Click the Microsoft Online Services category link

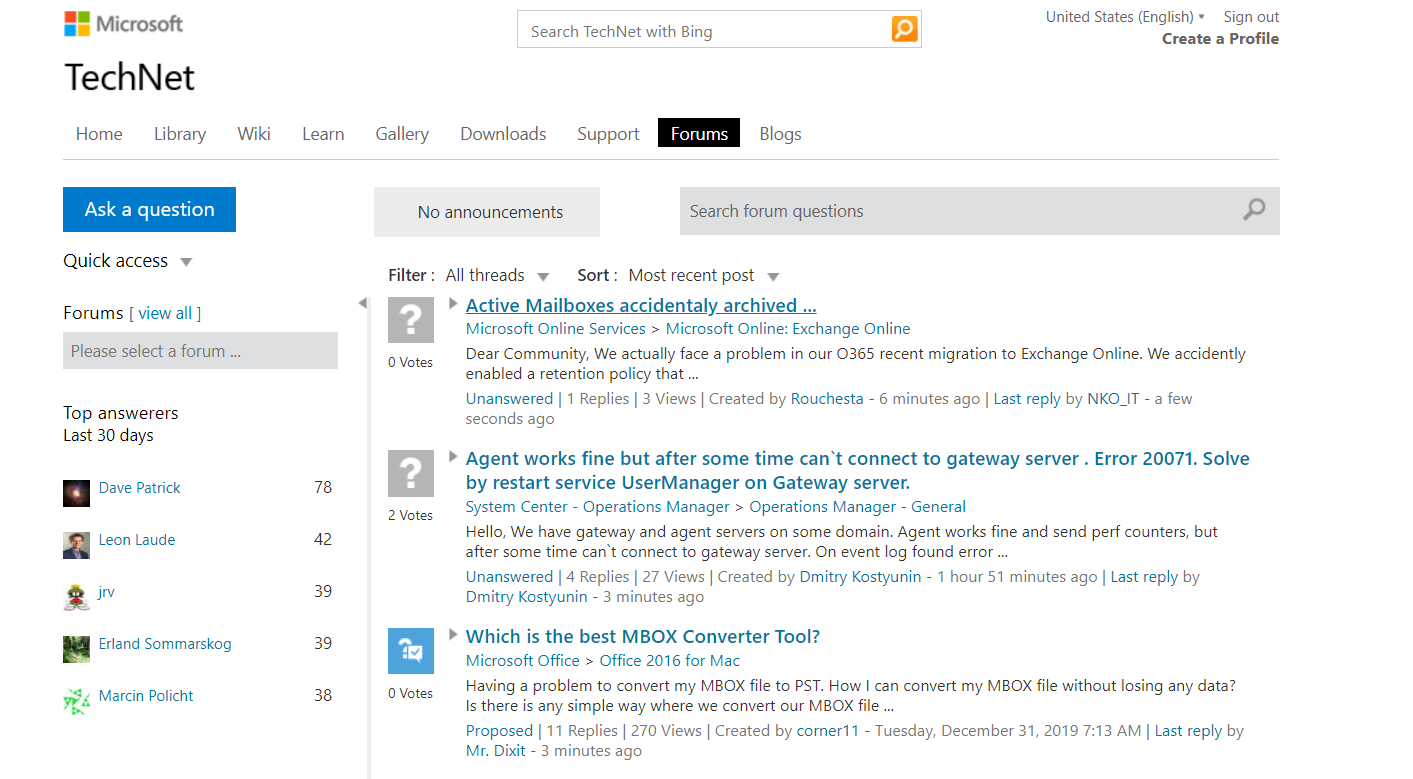(x=556, y=328)
